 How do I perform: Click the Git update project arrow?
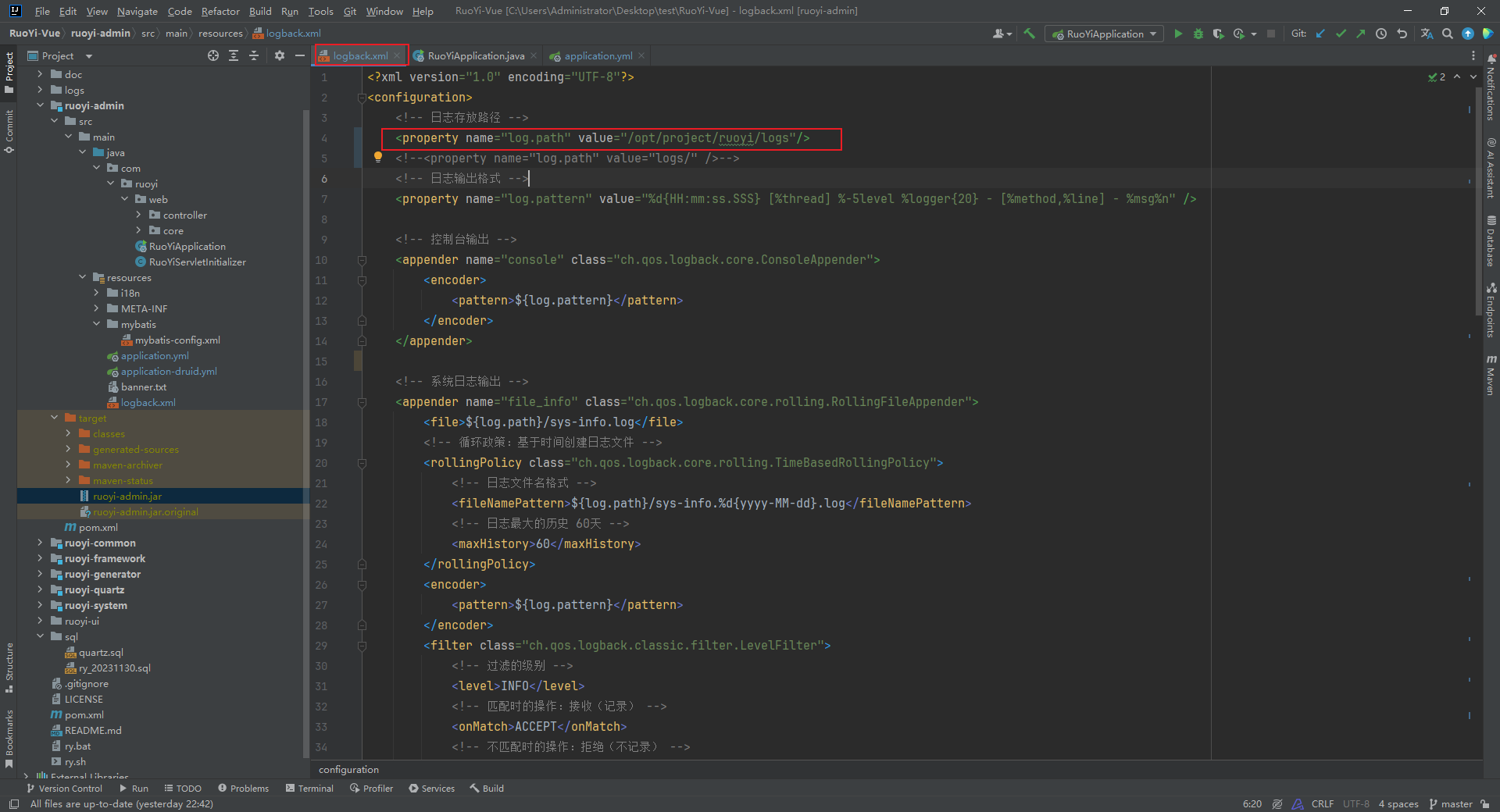coord(1320,34)
